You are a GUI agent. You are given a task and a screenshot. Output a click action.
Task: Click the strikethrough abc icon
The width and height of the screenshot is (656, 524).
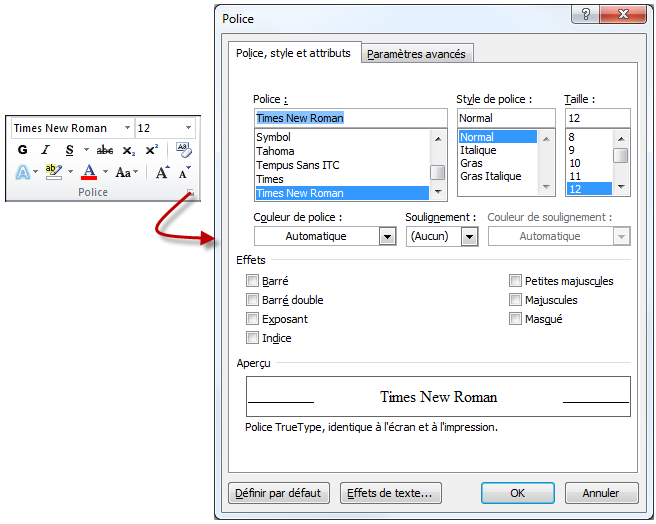pos(105,150)
